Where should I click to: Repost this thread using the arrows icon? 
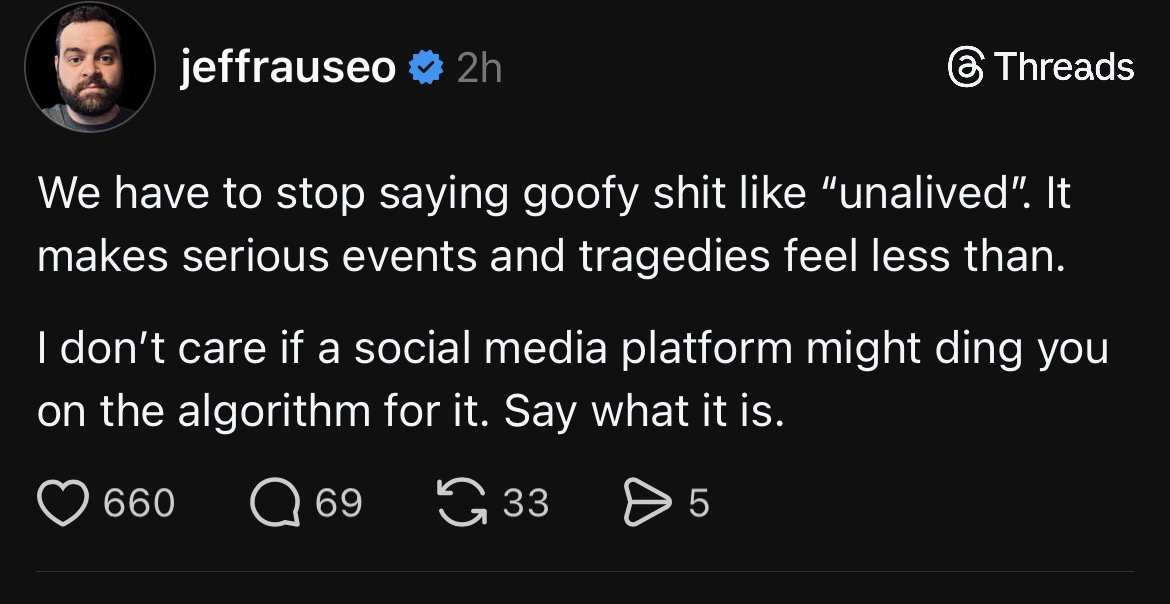pyautogui.click(x=462, y=502)
